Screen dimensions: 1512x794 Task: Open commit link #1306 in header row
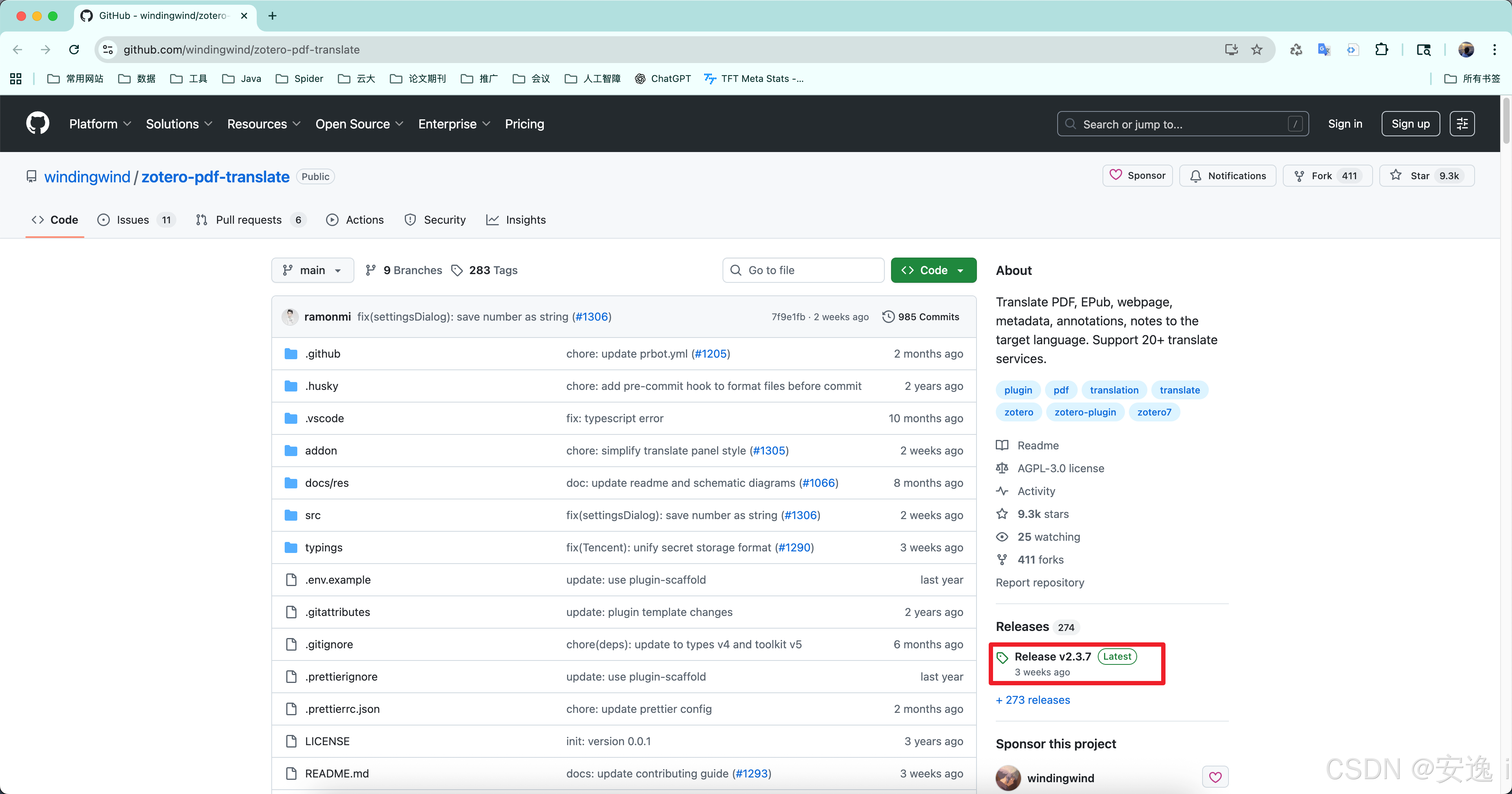click(592, 317)
